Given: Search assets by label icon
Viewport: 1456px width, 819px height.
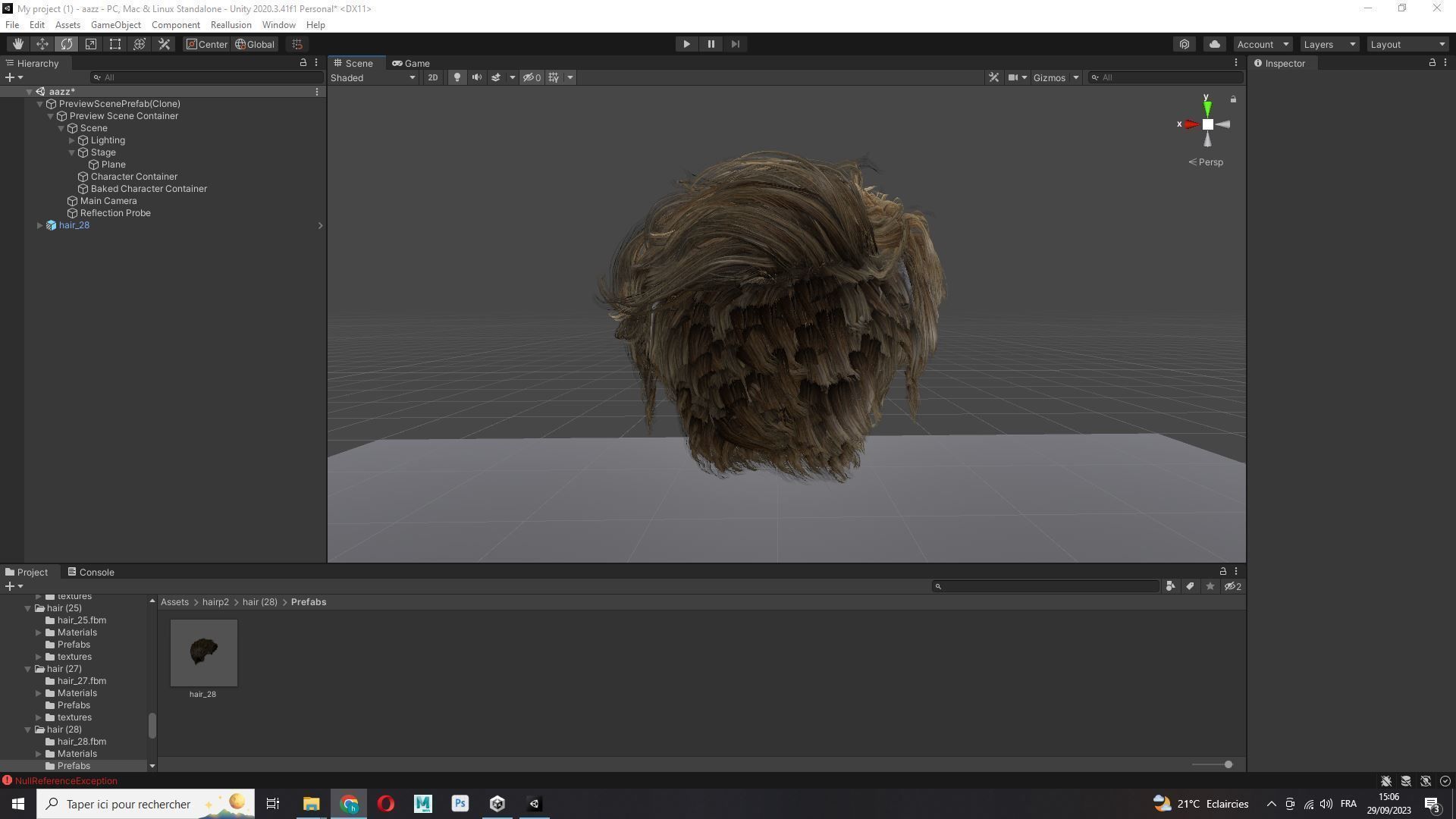Looking at the screenshot, I should pos(1190,586).
